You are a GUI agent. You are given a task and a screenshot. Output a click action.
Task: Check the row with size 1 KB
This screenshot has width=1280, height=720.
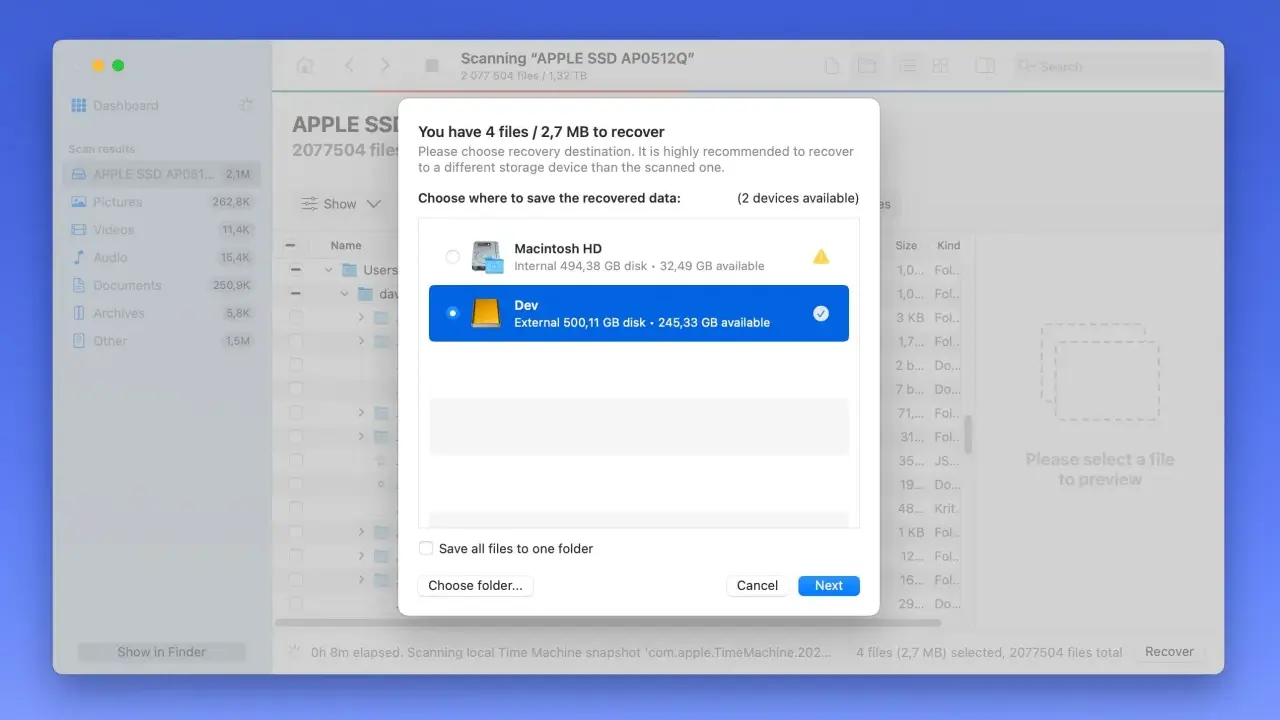click(x=295, y=532)
